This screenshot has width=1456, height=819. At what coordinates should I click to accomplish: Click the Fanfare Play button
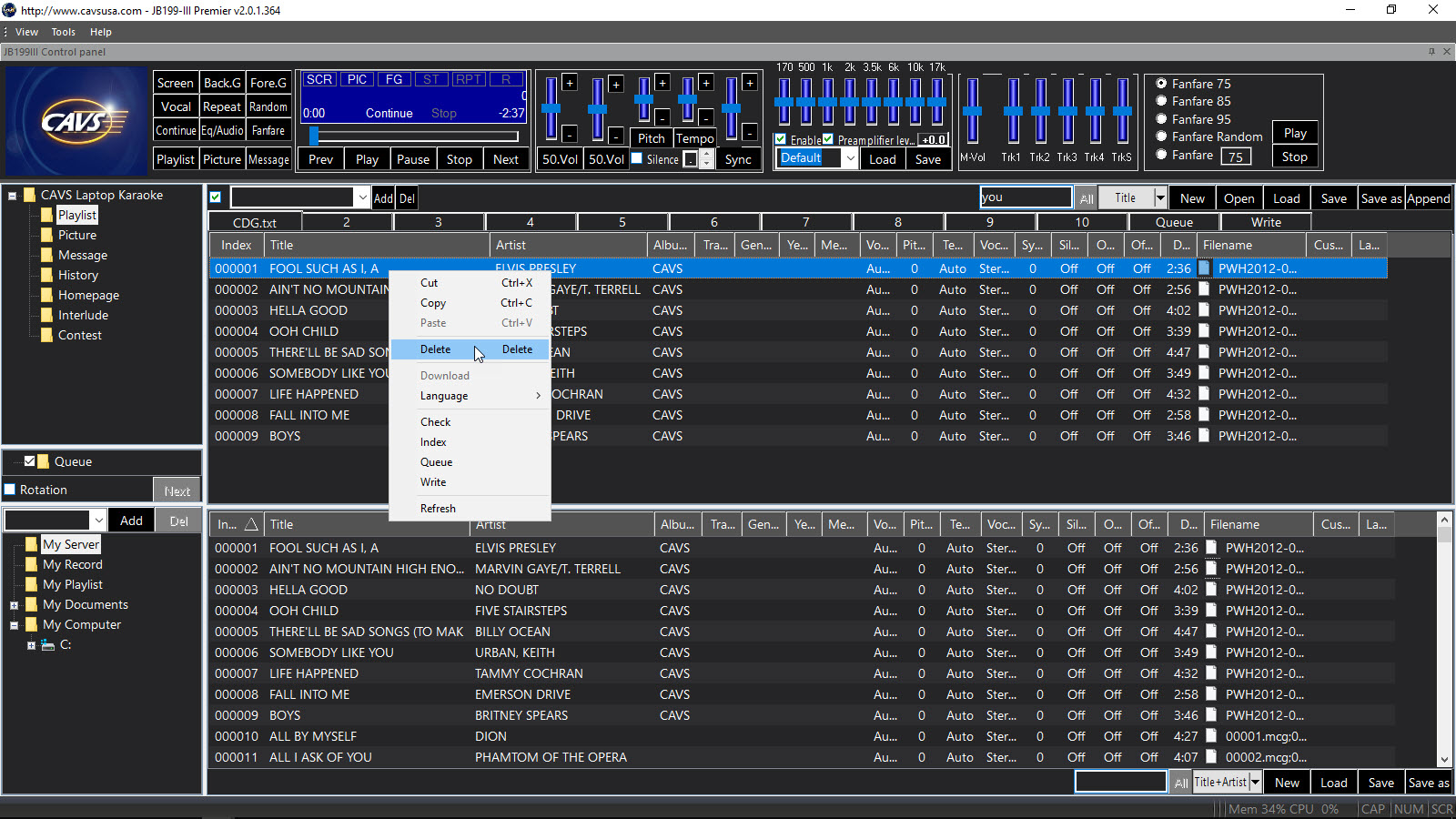[1295, 133]
